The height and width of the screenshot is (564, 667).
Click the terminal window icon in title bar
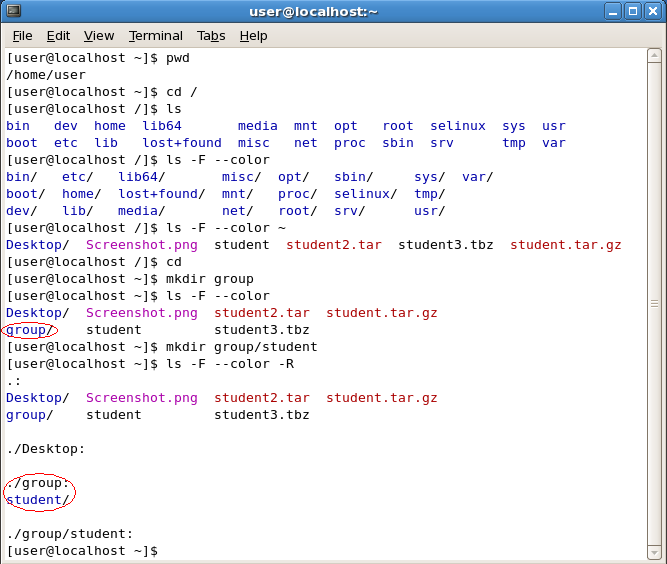coord(13,11)
